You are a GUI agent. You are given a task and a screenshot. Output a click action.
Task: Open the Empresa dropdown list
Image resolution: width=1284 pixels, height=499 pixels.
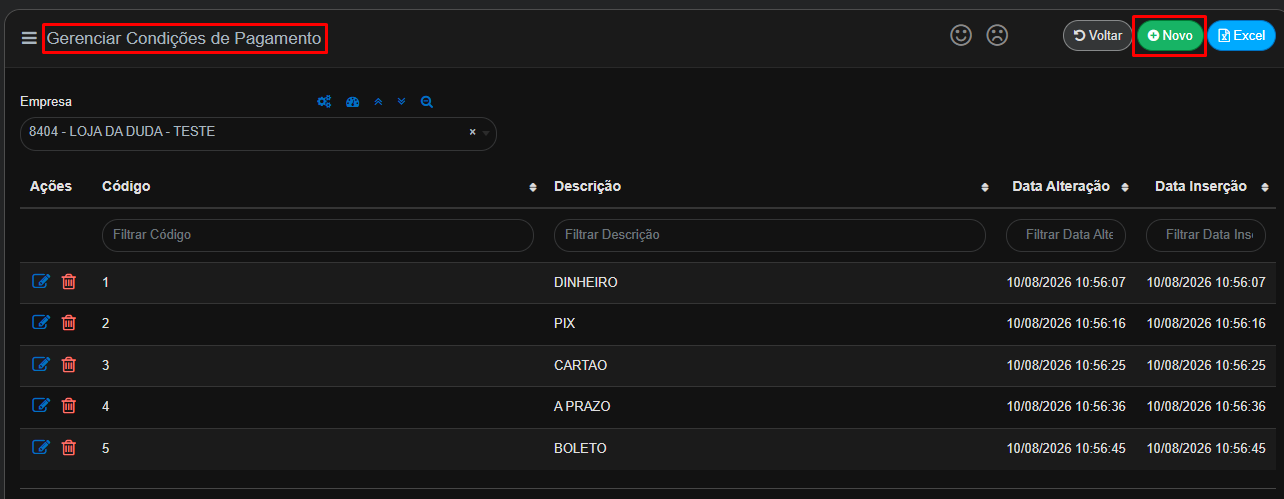258,133
